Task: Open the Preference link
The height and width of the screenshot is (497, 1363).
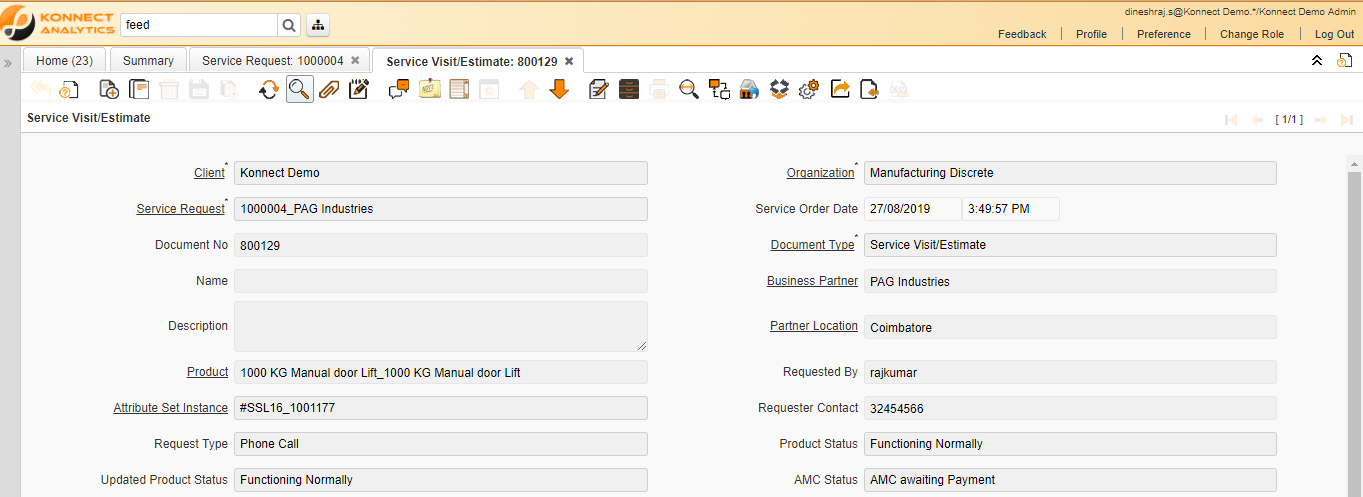Action: click(x=1164, y=34)
